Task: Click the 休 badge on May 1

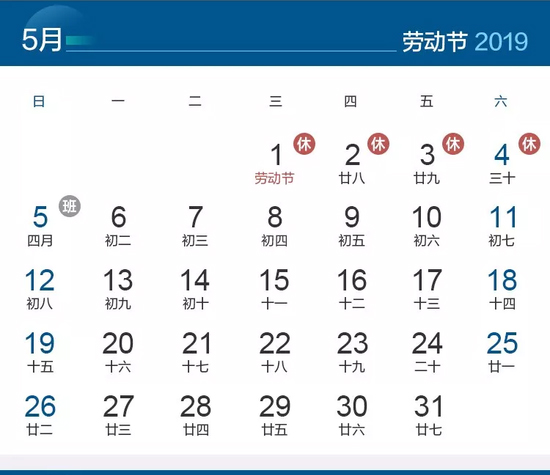Action: (304, 144)
